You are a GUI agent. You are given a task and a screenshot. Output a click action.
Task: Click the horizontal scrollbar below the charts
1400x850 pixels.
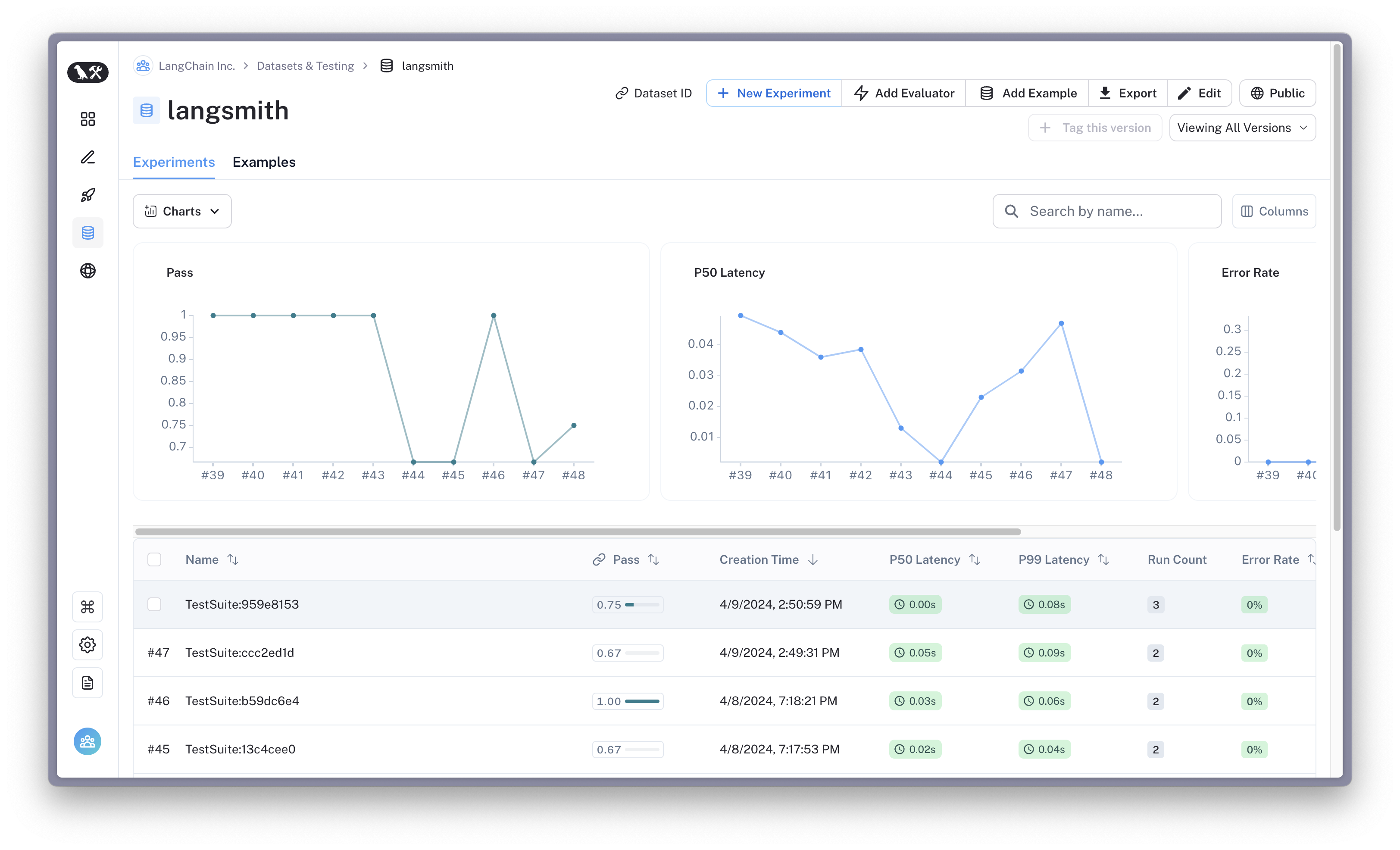tap(577, 532)
